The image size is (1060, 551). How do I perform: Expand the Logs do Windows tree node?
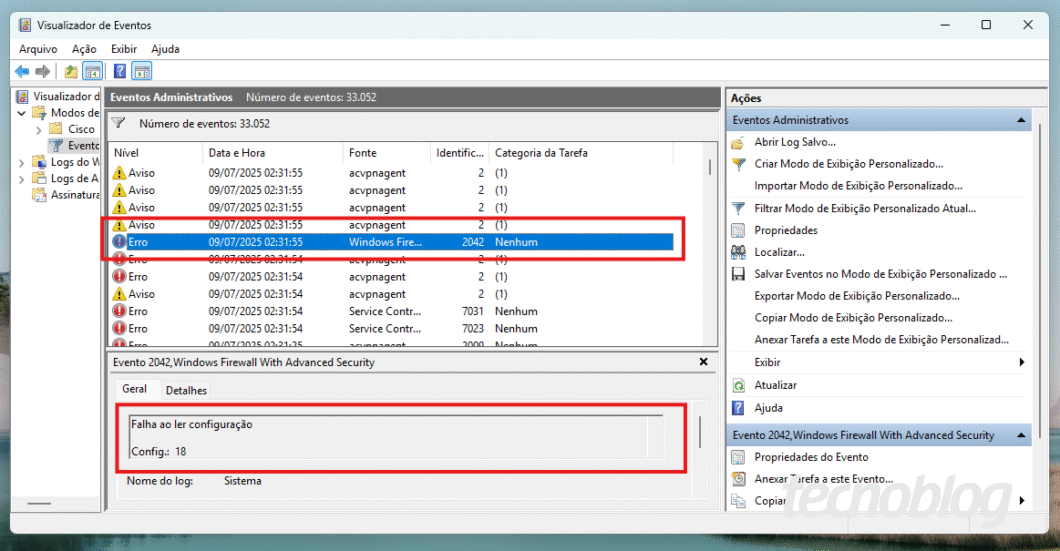coord(22,162)
